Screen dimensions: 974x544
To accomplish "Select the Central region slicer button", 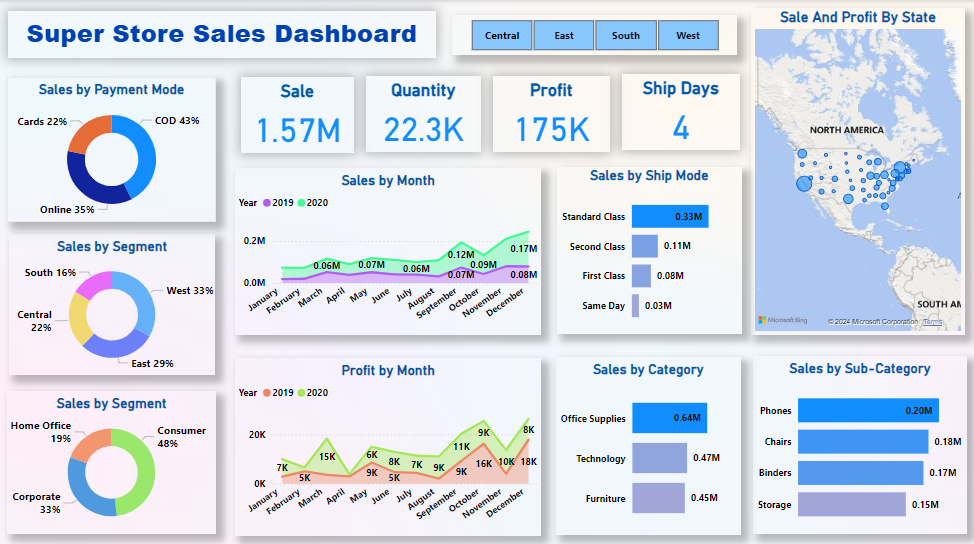I will (502, 36).
